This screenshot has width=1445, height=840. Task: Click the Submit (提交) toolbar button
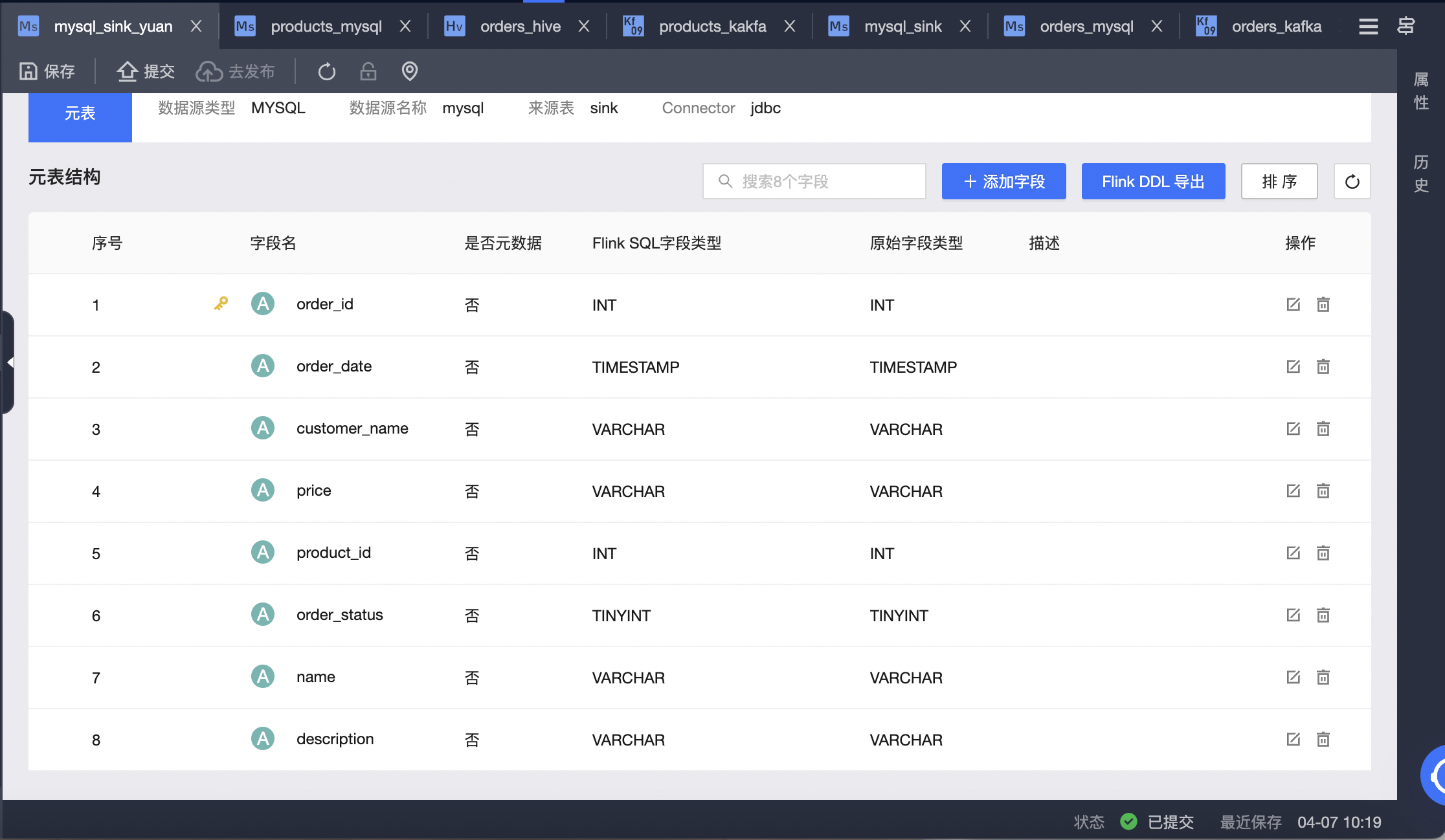click(146, 71)
